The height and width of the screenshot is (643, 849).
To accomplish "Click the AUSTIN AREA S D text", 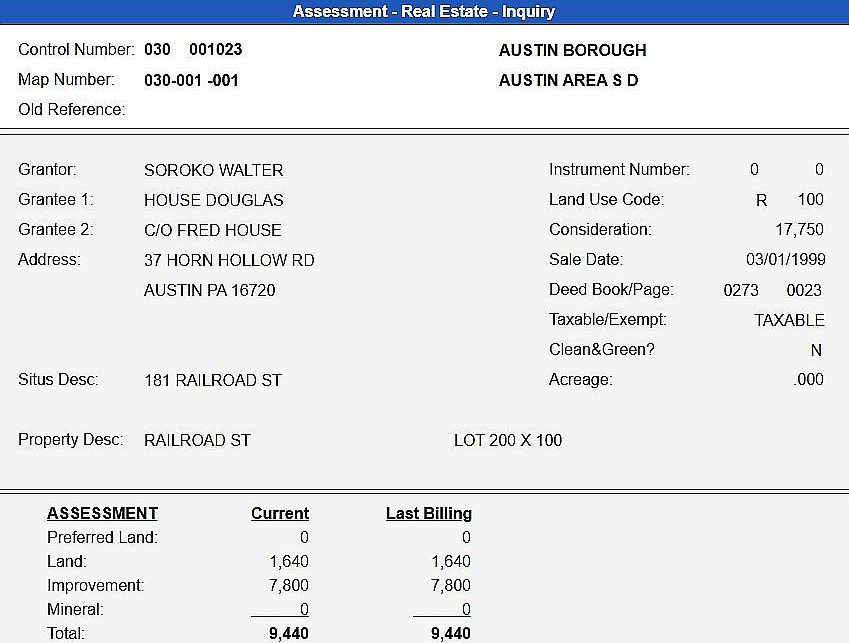I will (x=568, y=80).
